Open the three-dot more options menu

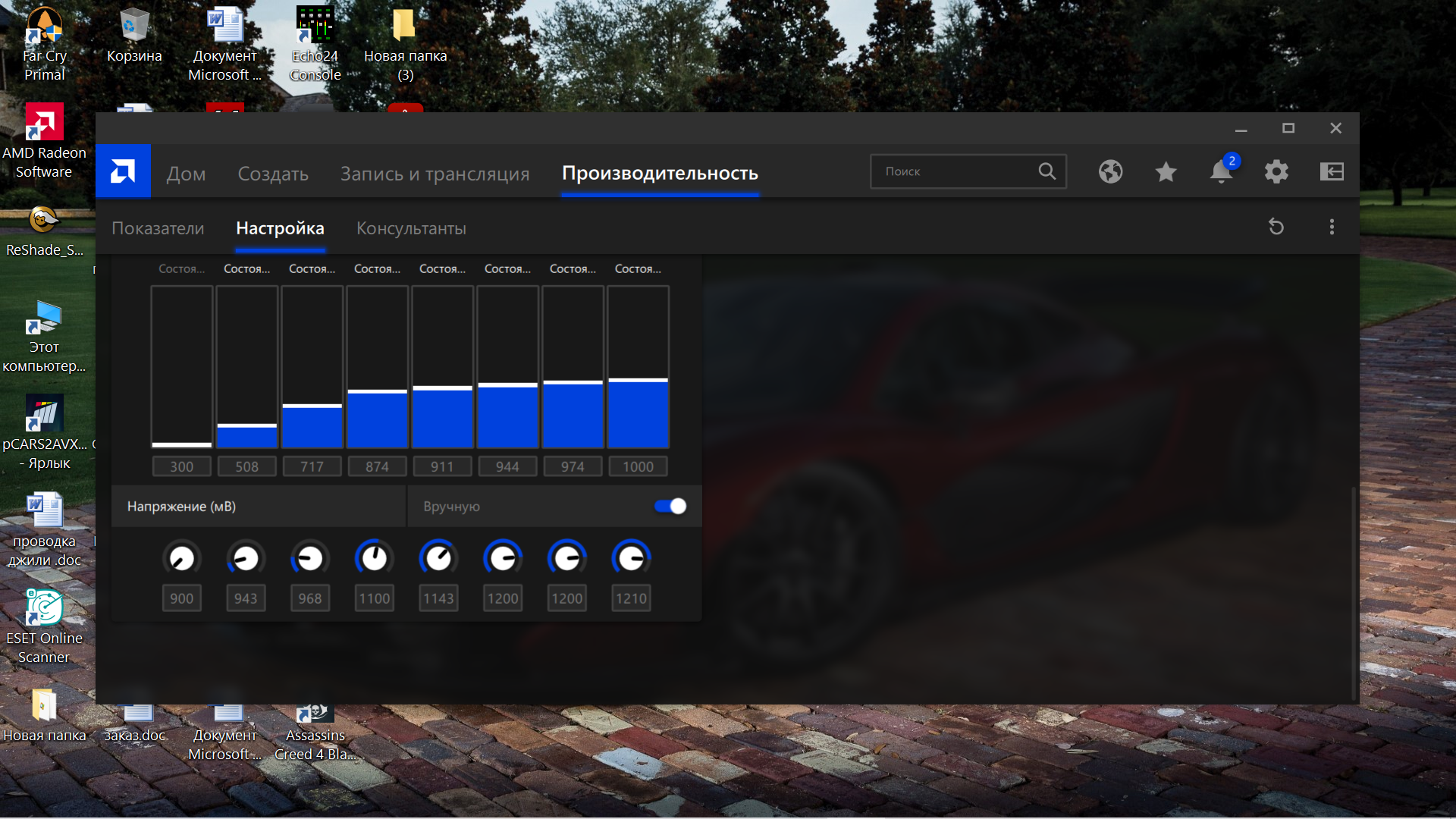(1332, 227)
